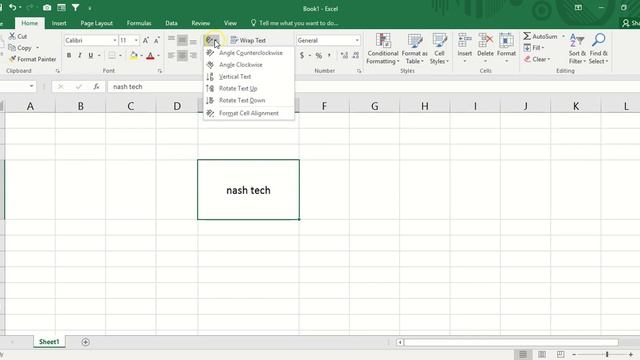This screenshot has width=640, height=360.
Task: Switch to the Insert ribbon tab
Action: tap(59, 23)
